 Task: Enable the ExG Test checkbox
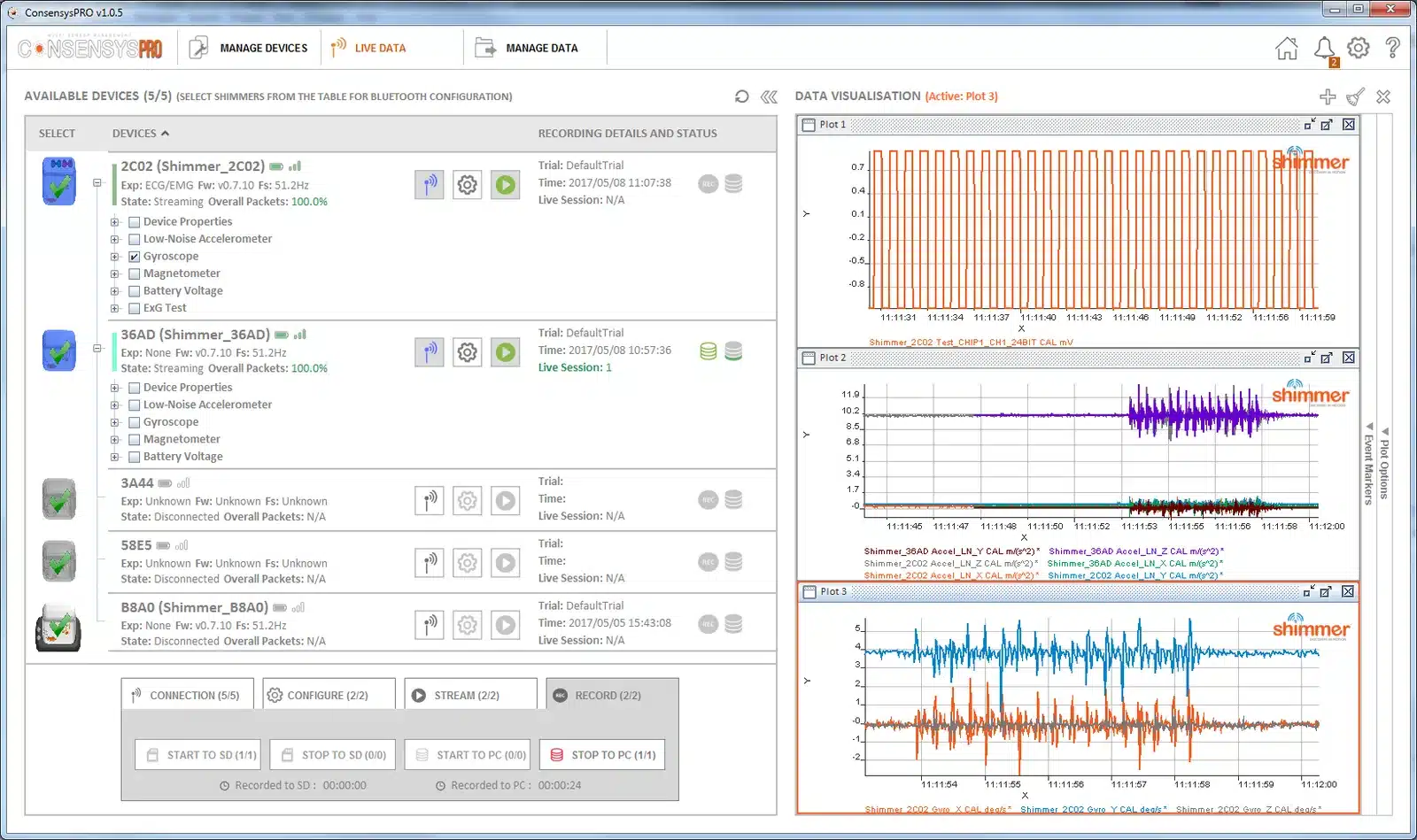[135, 308]
